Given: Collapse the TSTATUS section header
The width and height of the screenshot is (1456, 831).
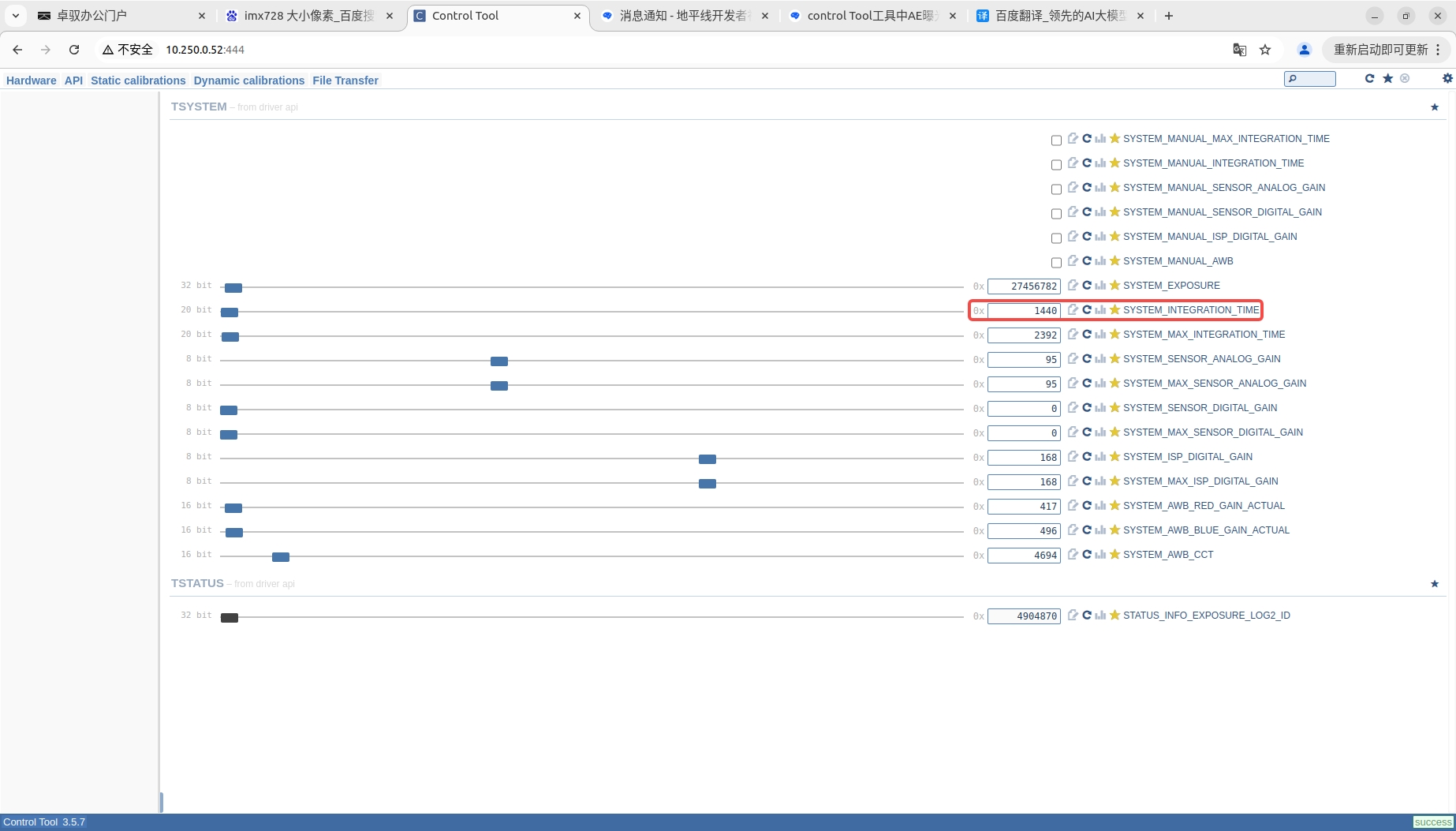Looking at the screenshot, I should [x=197, y=583].
